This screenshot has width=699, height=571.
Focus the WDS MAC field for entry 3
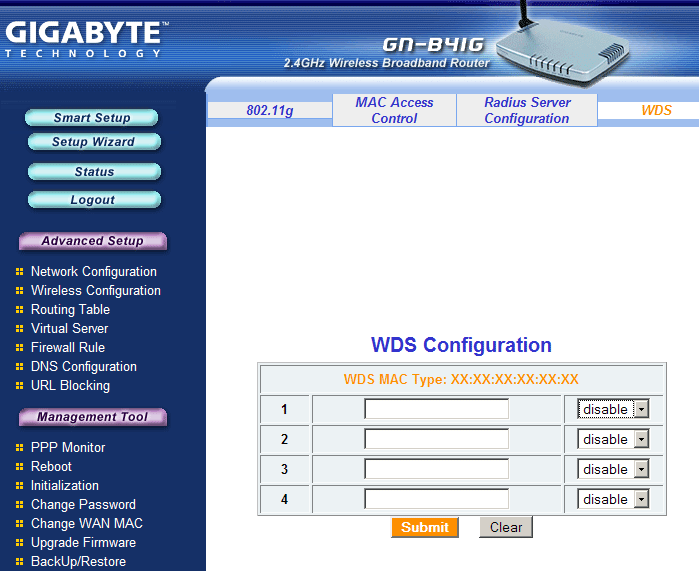click(x=436, y=469)
